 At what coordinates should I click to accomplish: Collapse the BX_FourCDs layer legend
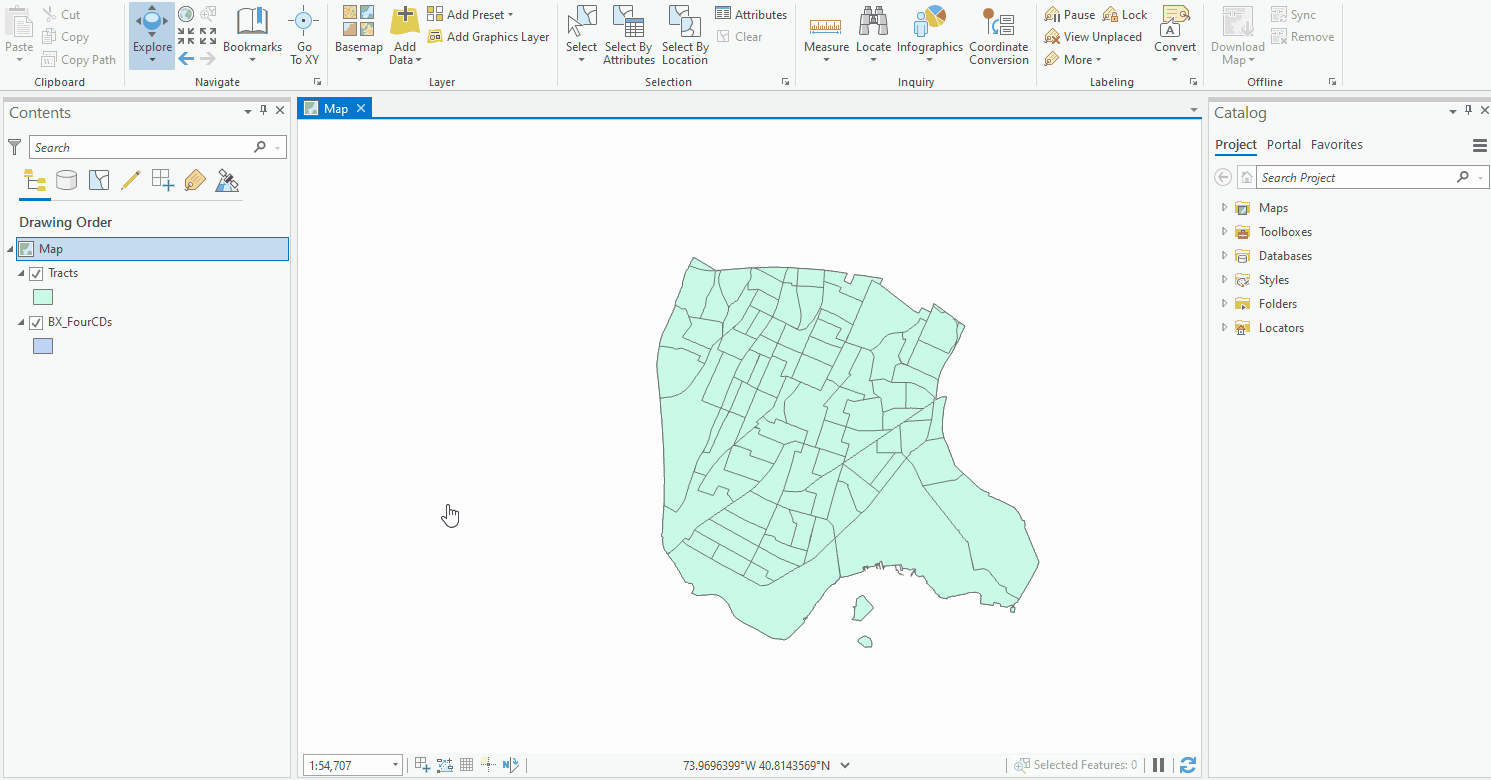tap(21, 322)
